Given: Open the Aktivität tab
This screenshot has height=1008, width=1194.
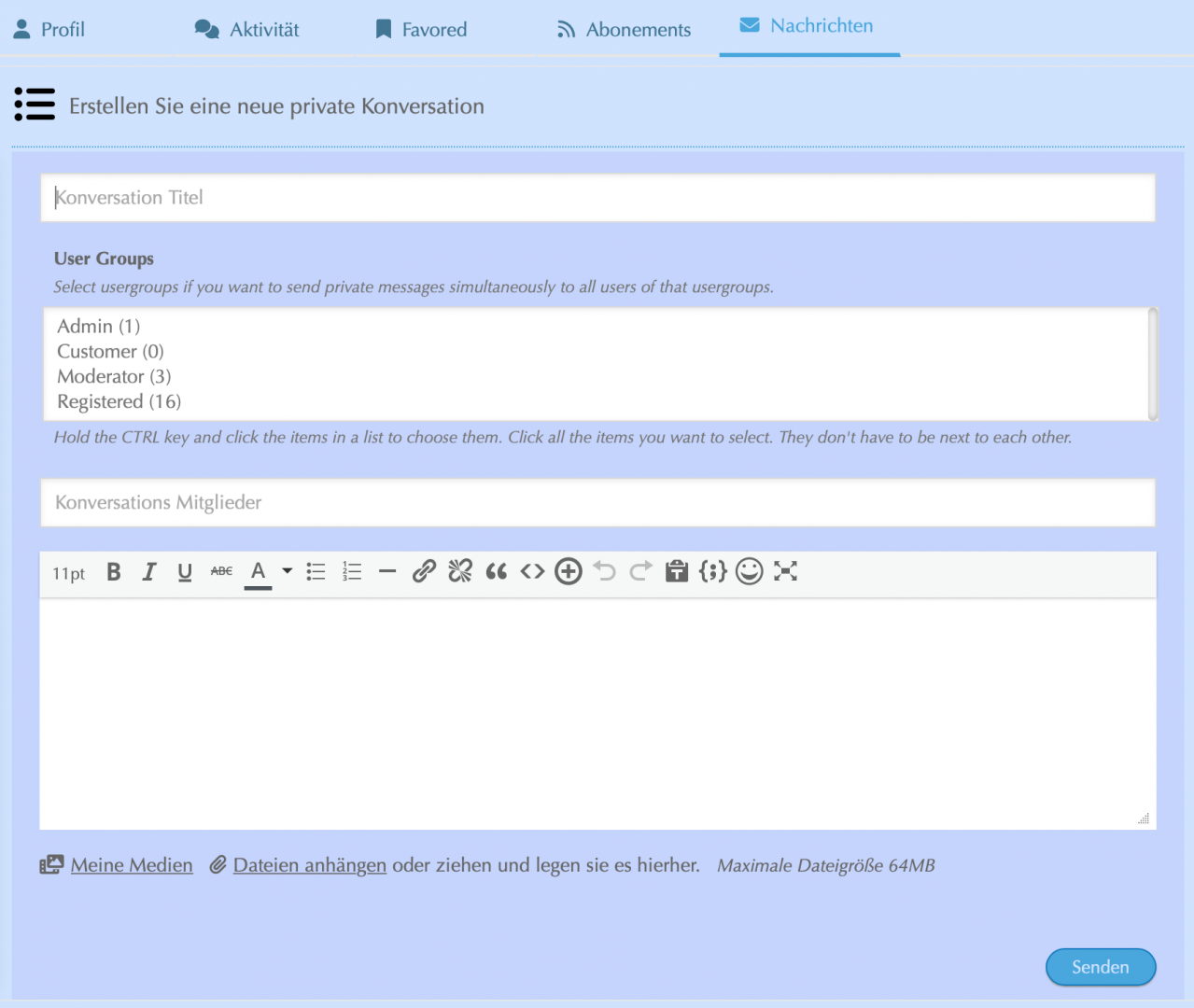Looking at the screenshot, I should pos(247,30).
